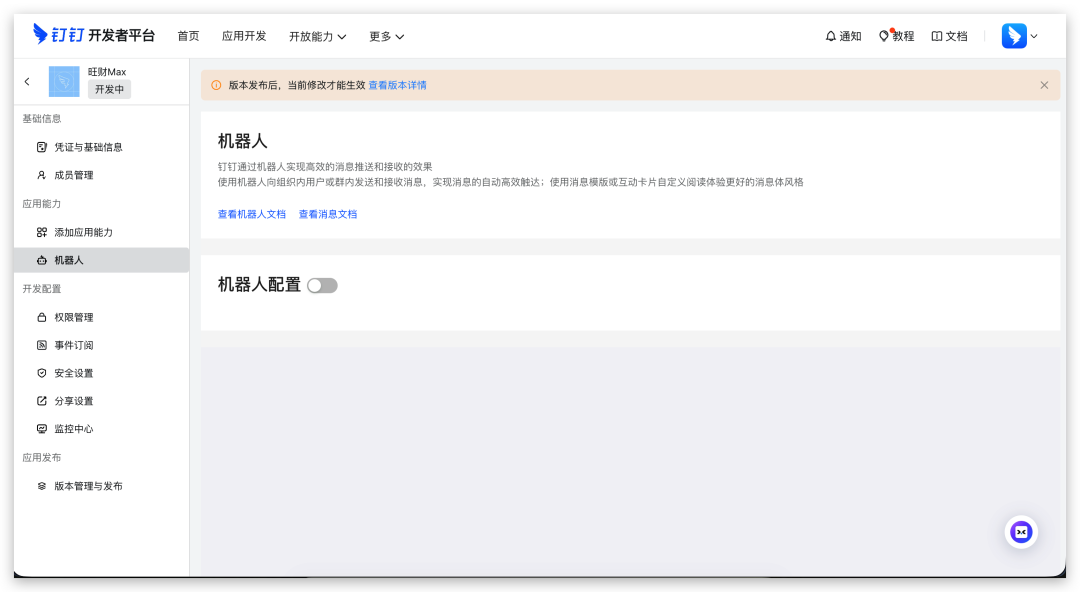
Task: Open 版本管理与发布 in sidebar
Action: pos(88,486)
